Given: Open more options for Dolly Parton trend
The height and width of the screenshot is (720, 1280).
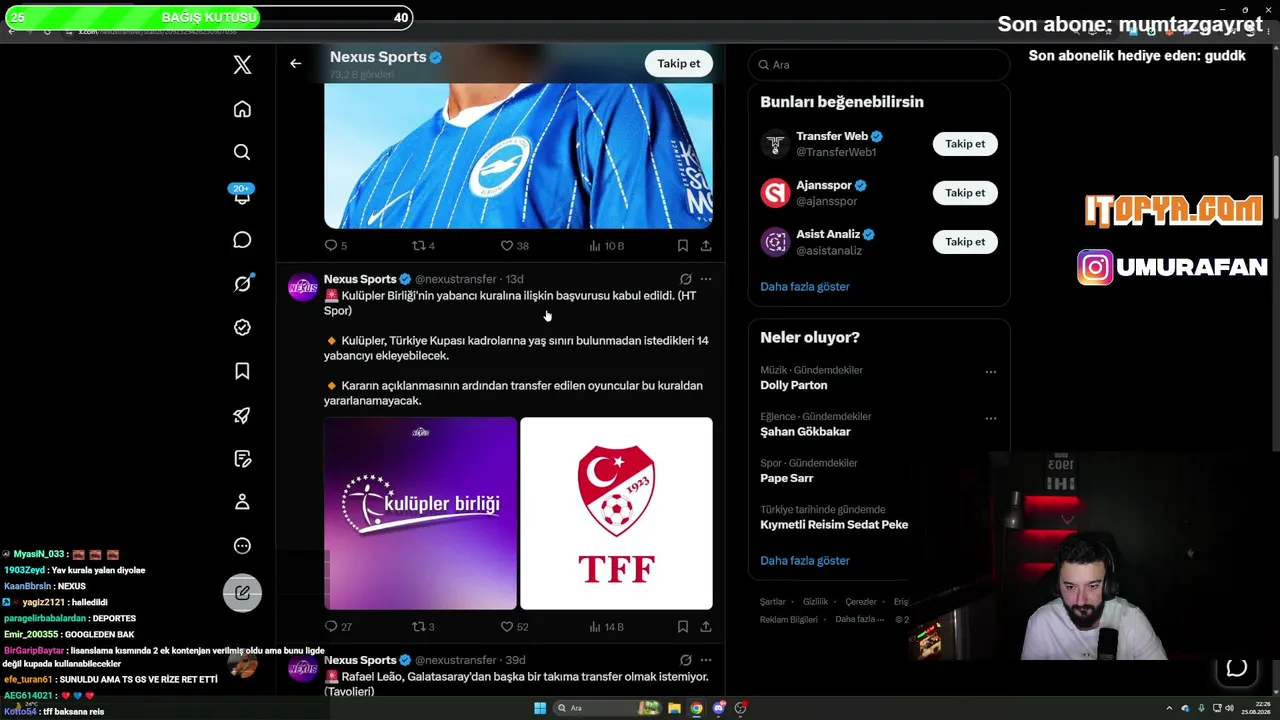Looking at the screenshot, I should [x=991, y=372].
